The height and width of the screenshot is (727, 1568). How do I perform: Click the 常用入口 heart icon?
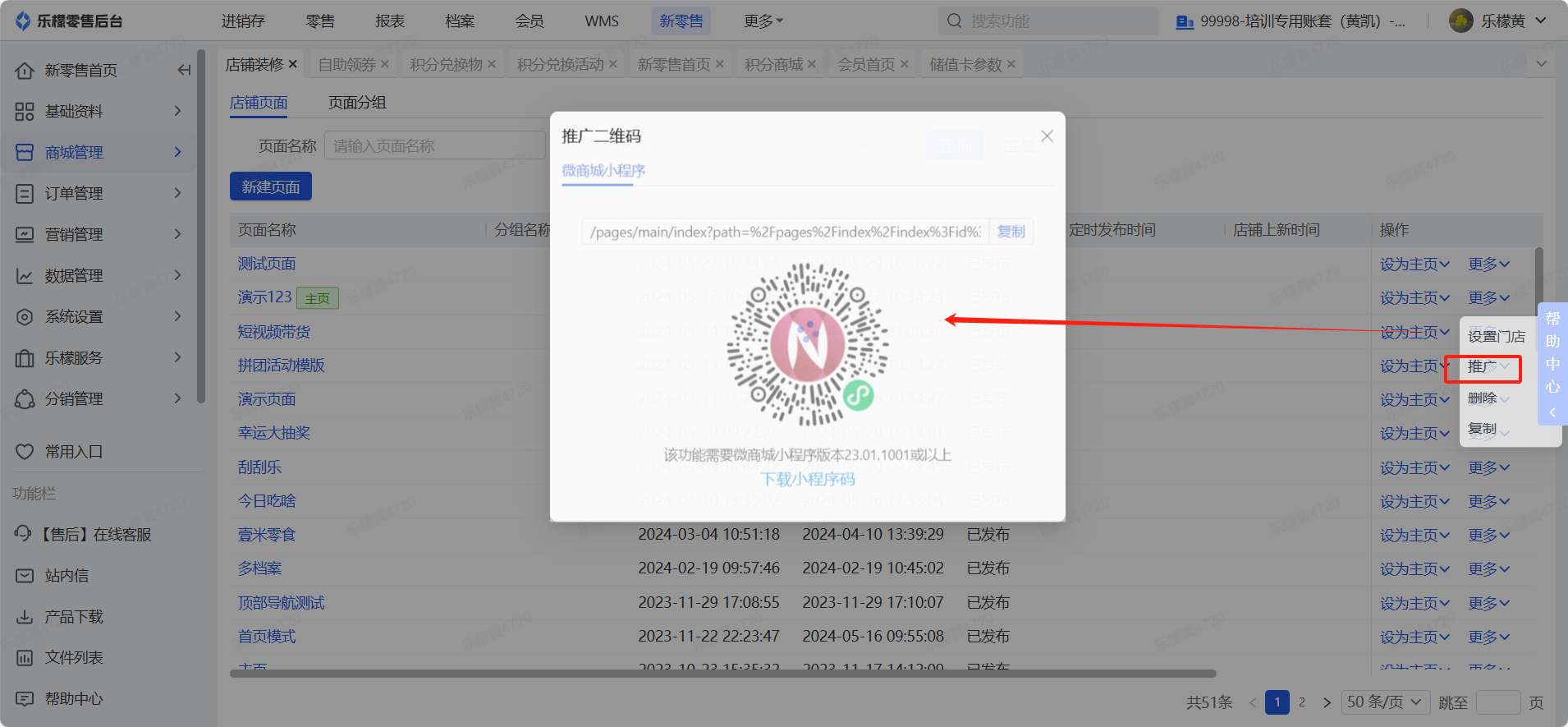(25, 452)
